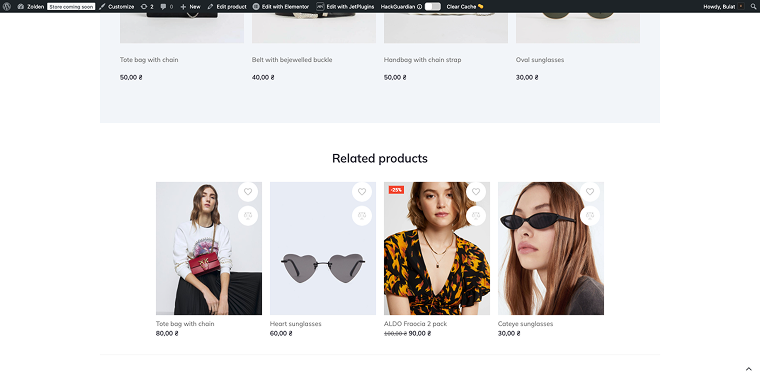Screen dimensions: 760x380
Task: Click the Related products heading
Action: point(380,158)
